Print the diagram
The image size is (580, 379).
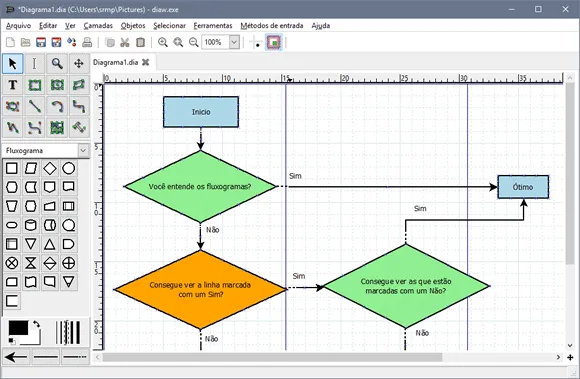pos(87,42)
